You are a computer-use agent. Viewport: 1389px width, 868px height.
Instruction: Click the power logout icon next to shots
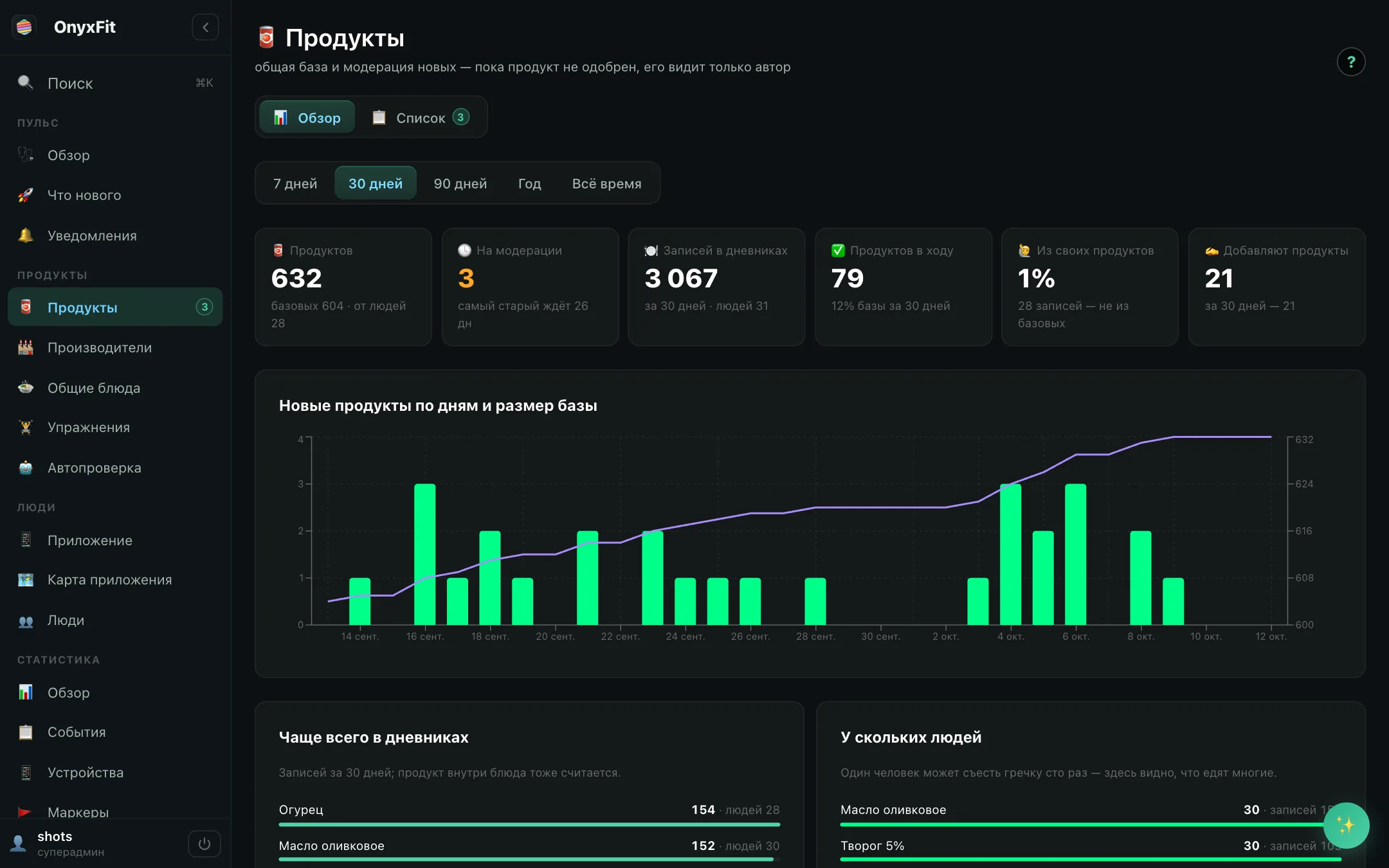[x=204, y=844]
